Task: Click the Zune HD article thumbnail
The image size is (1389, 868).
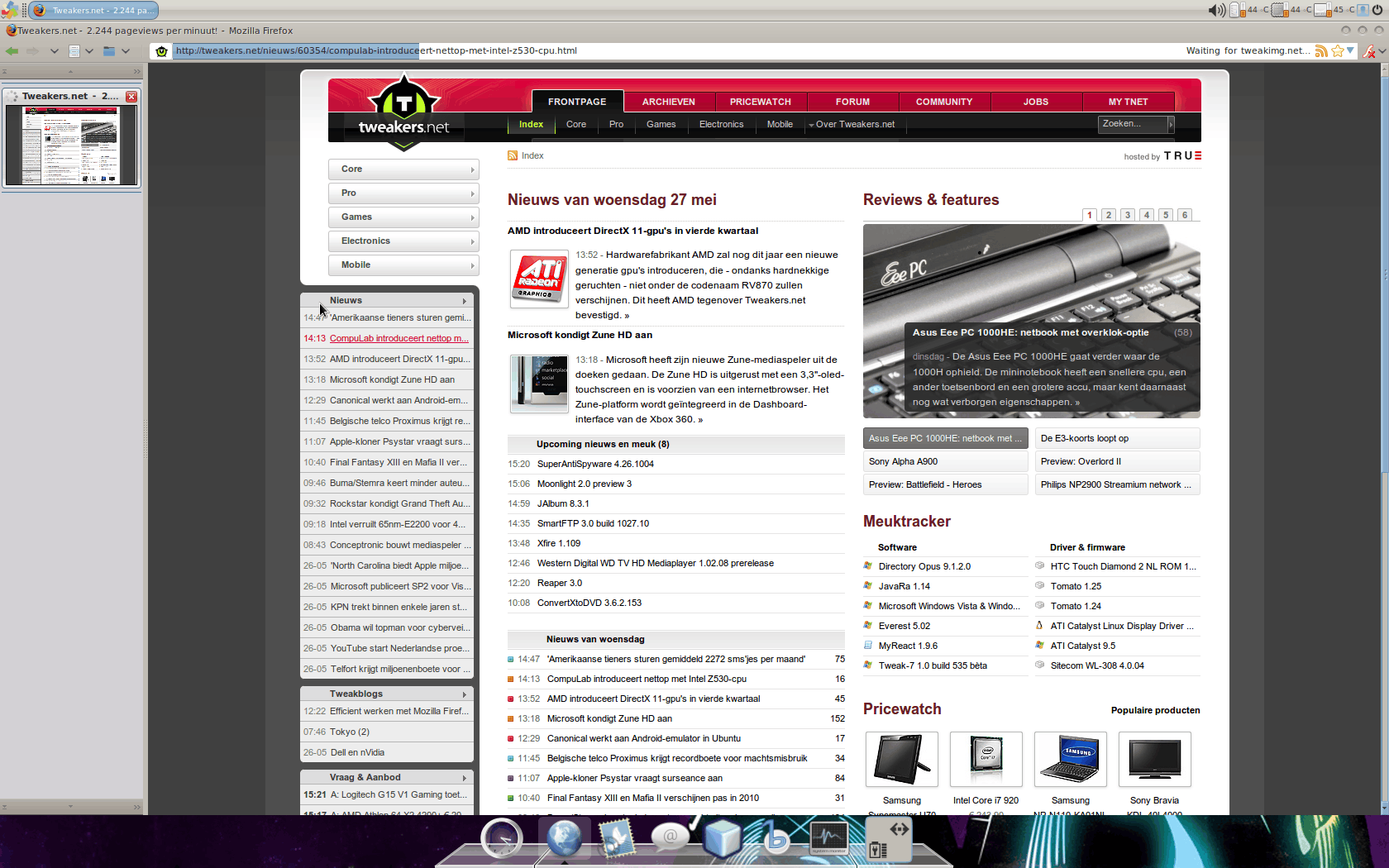Action: (x=539, y=384)
